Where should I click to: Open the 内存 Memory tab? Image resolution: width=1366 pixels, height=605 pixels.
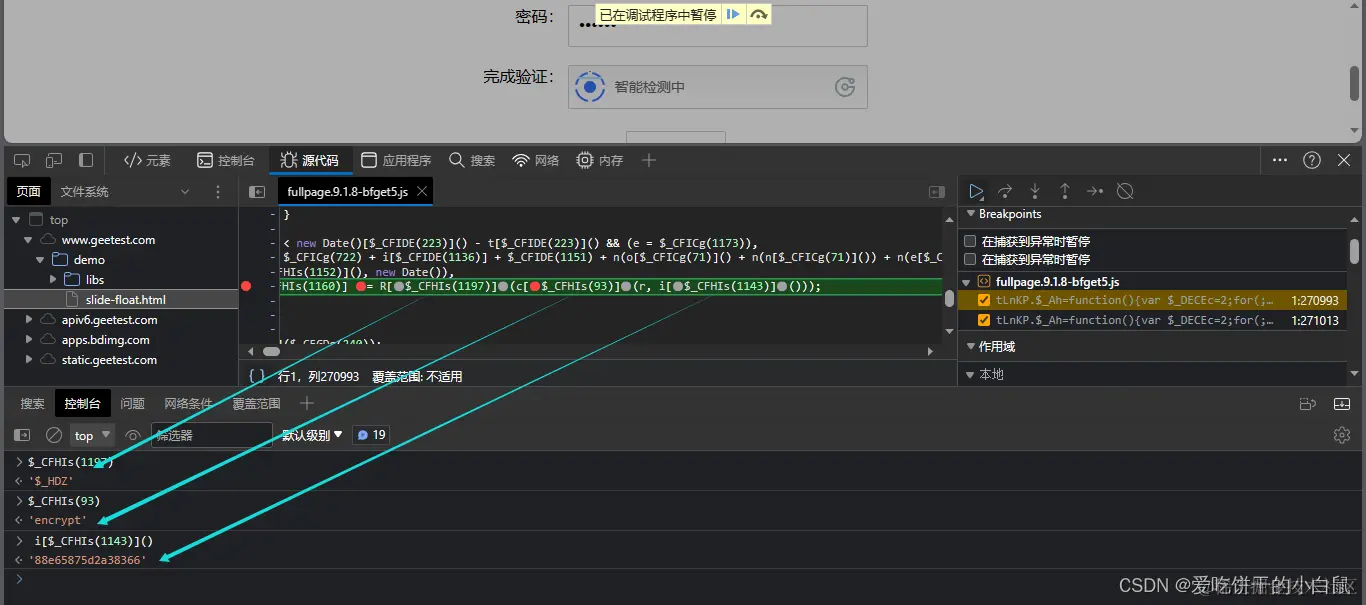point(600,160)
